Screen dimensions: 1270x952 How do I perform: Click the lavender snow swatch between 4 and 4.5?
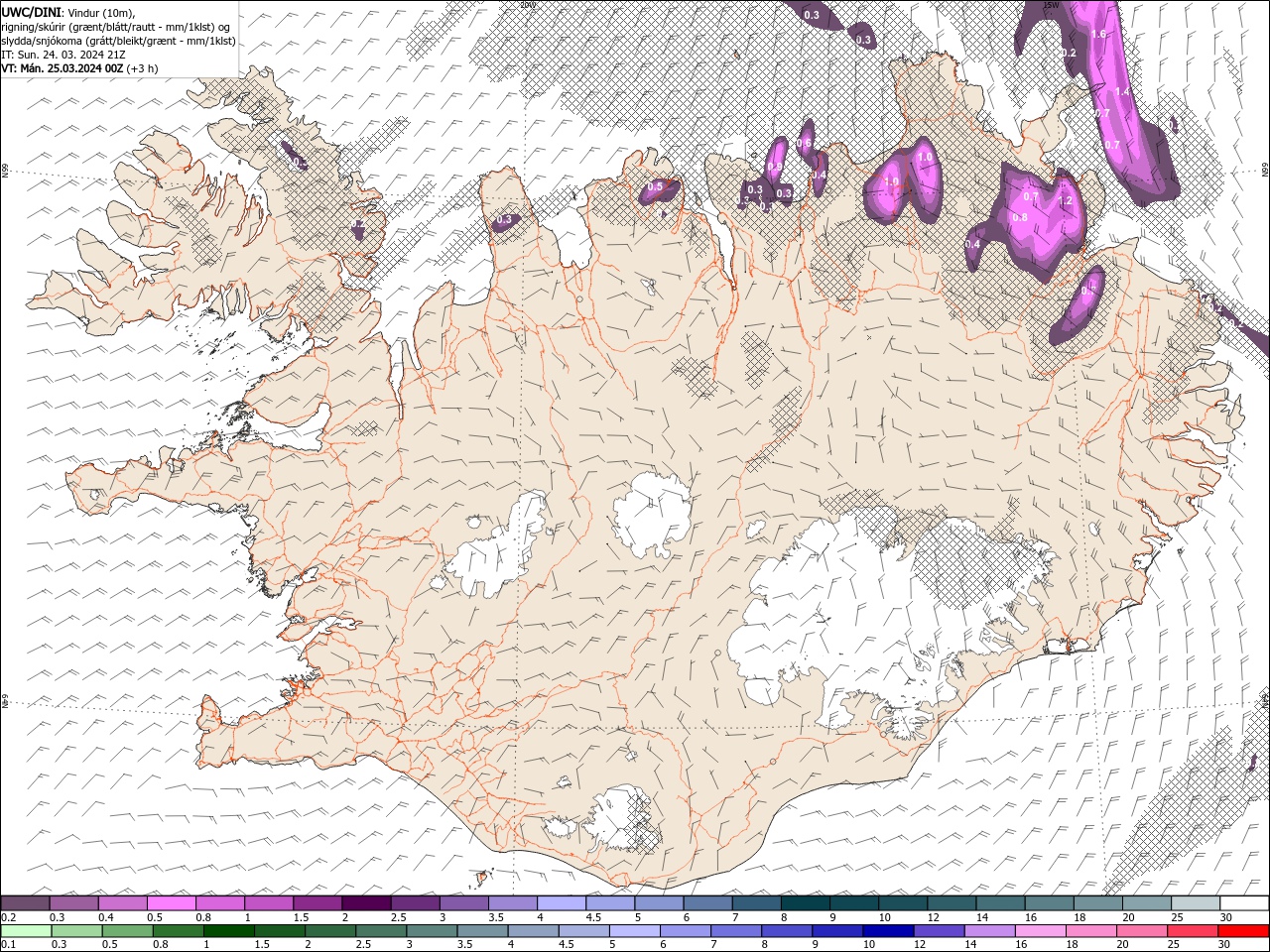point(561,902)
